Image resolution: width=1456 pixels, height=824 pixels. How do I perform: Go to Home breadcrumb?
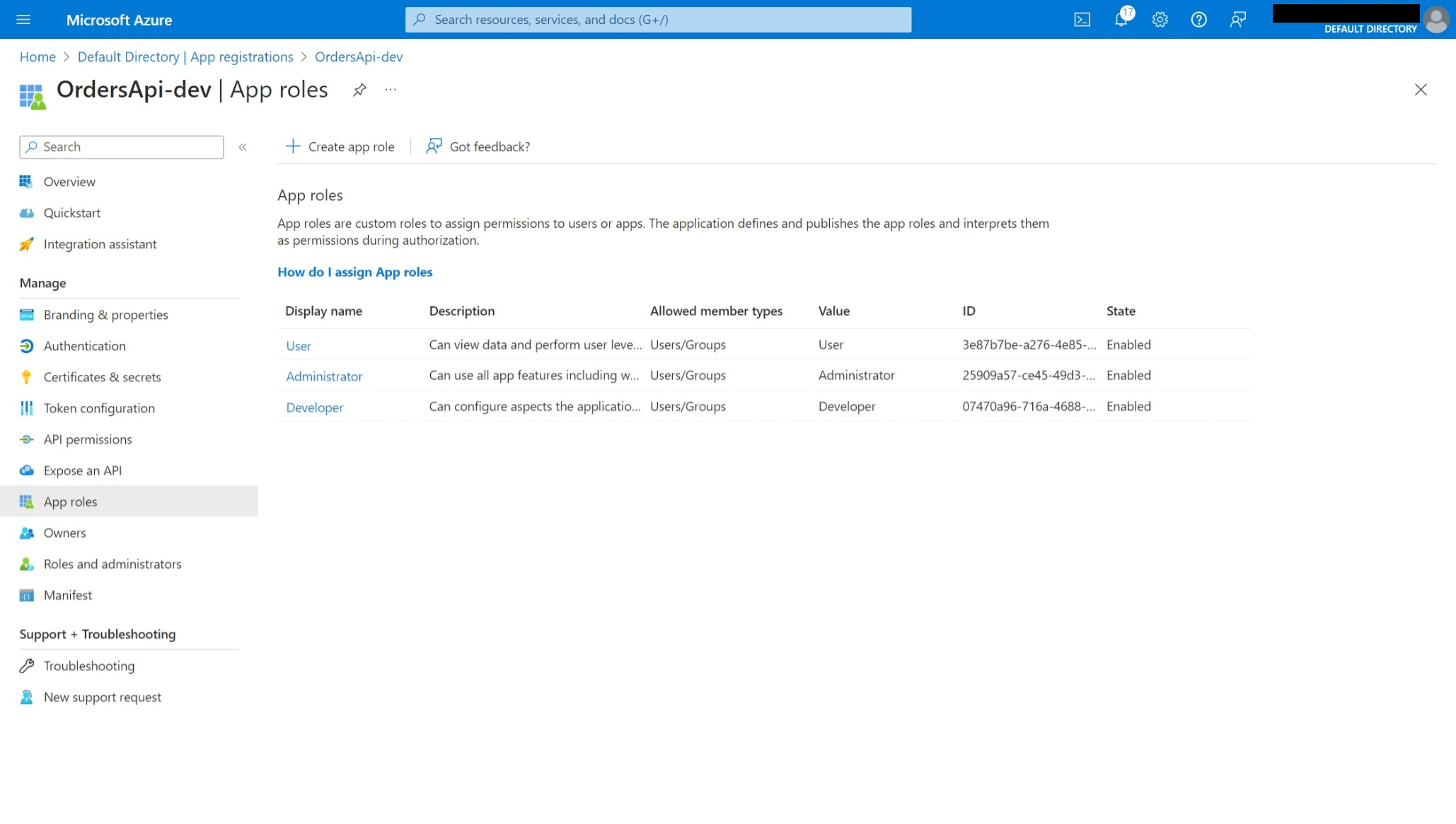(x=37, y=57)
